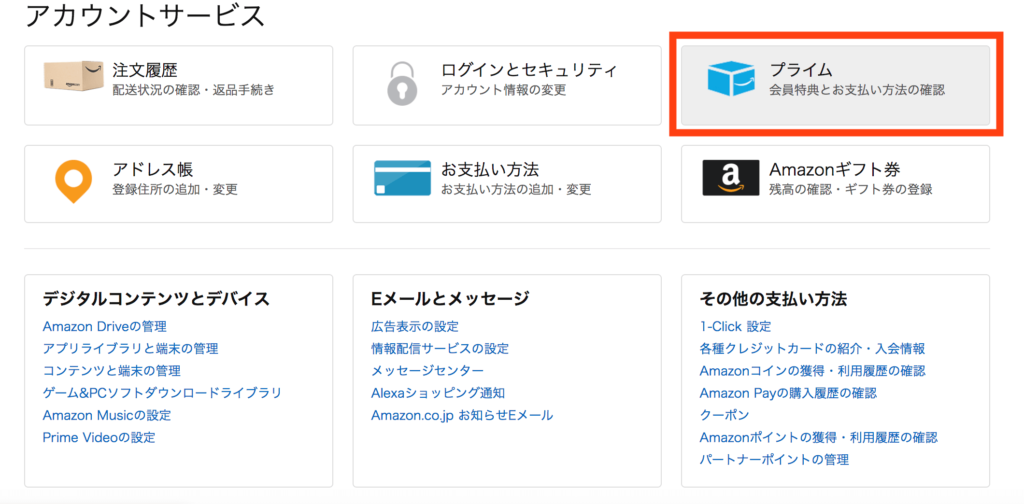
Task: Select Prime Videoの設定 link
Action: [99, 437]
